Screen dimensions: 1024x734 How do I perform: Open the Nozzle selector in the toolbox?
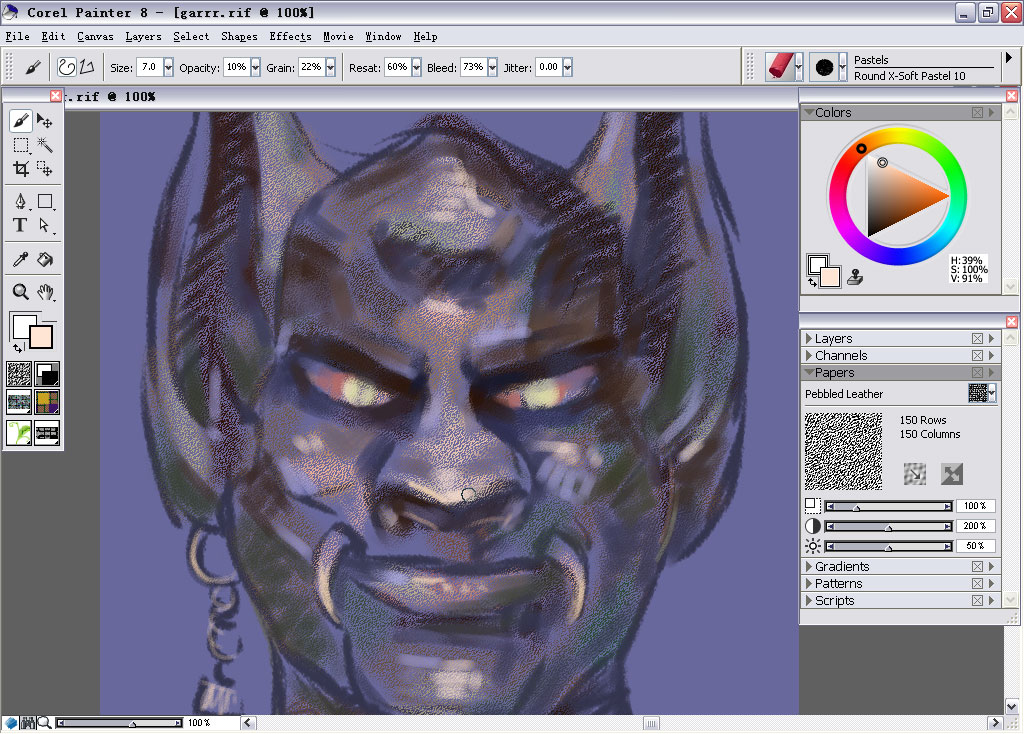tap(47, 432)
